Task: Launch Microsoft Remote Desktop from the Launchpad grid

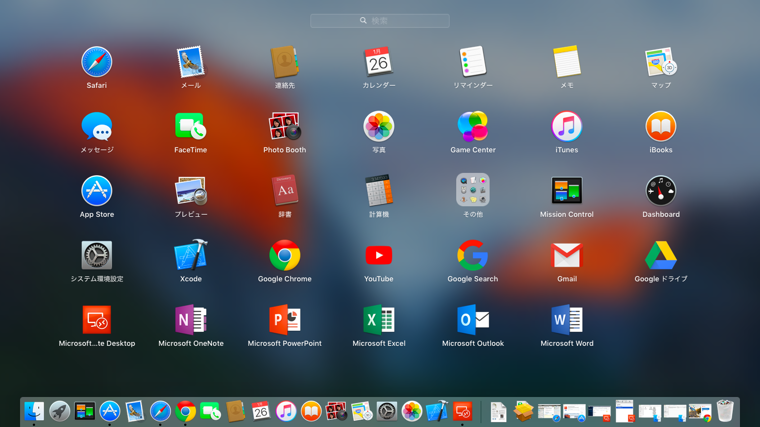Action: 96,320
